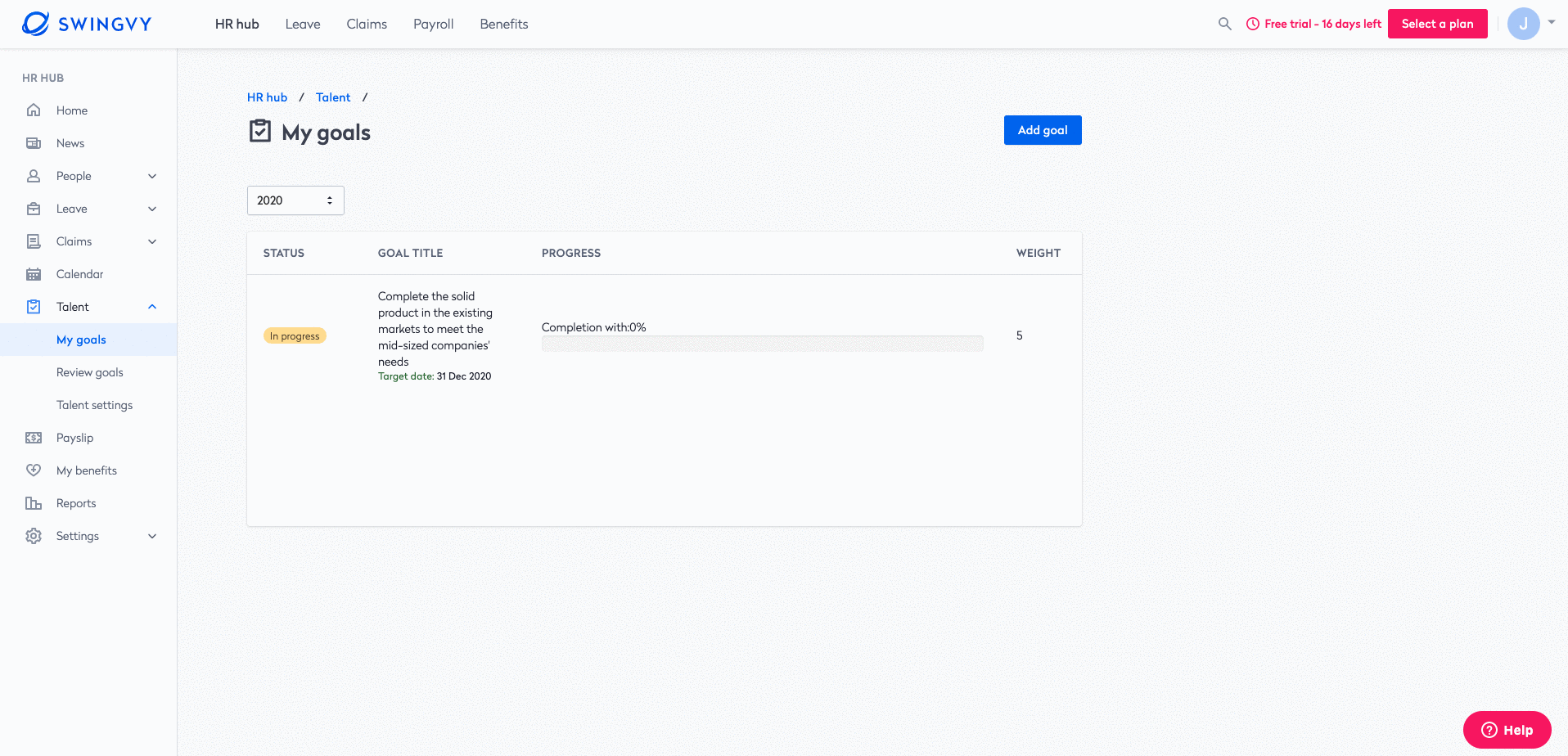Switch to Leave top tab
Image resolution: width=1568 pixels, height=756 pixels.
(x=303, y=24)
